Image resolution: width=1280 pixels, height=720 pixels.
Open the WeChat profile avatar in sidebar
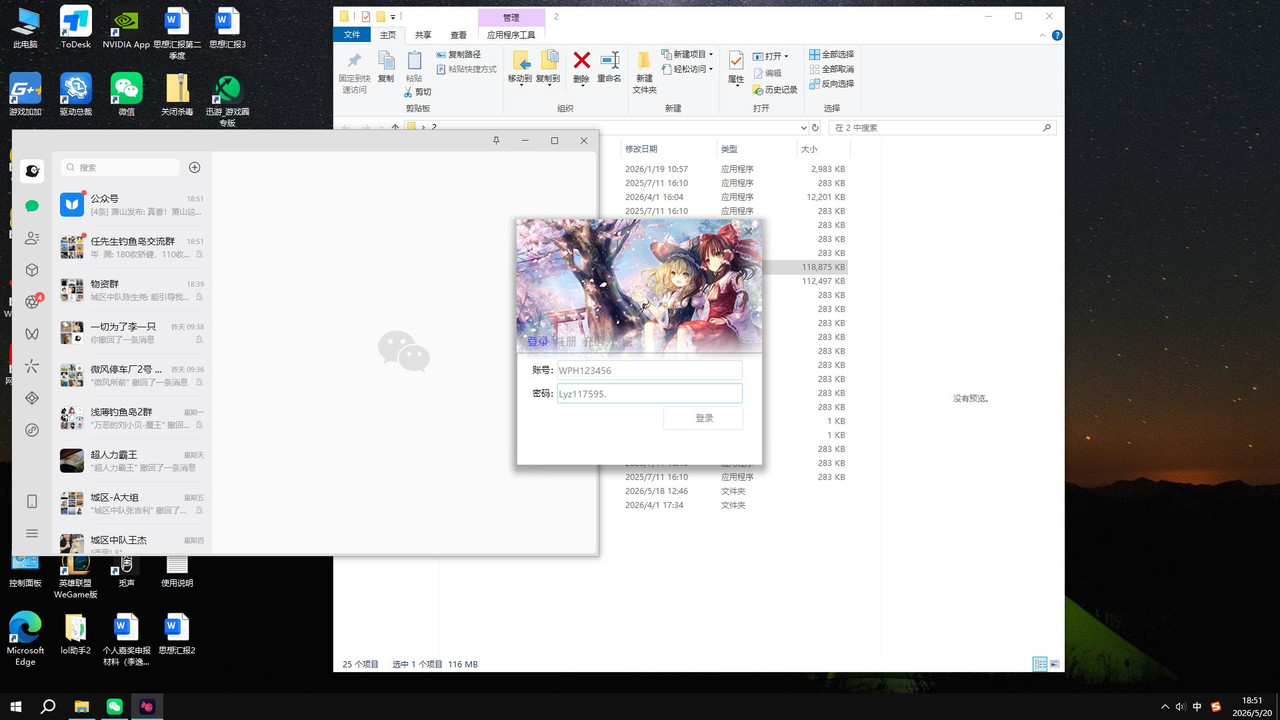32,171
